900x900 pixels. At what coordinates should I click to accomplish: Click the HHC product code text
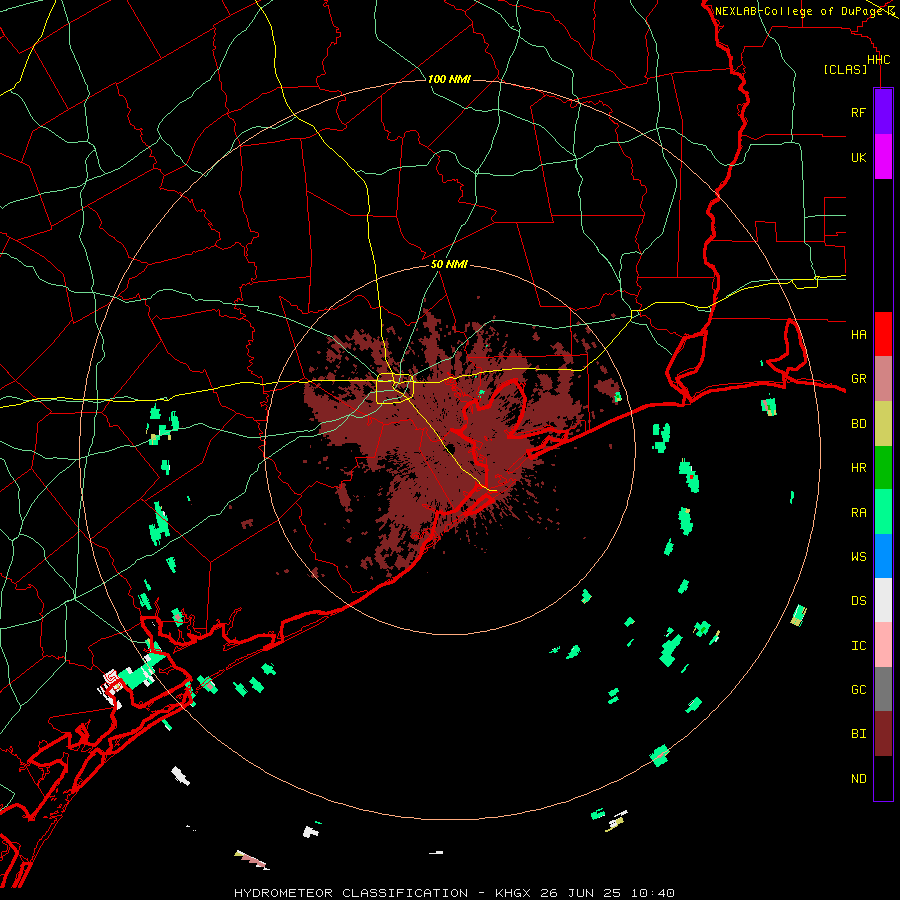(878, 60)
